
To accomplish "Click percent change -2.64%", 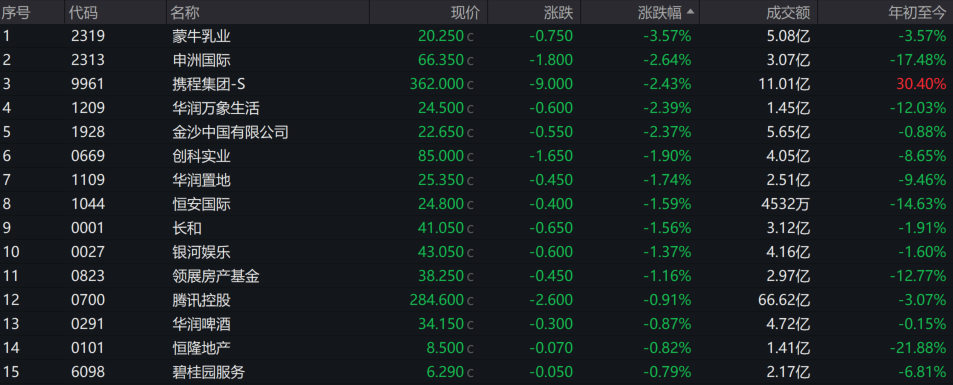I will click(x=667, y=60).
